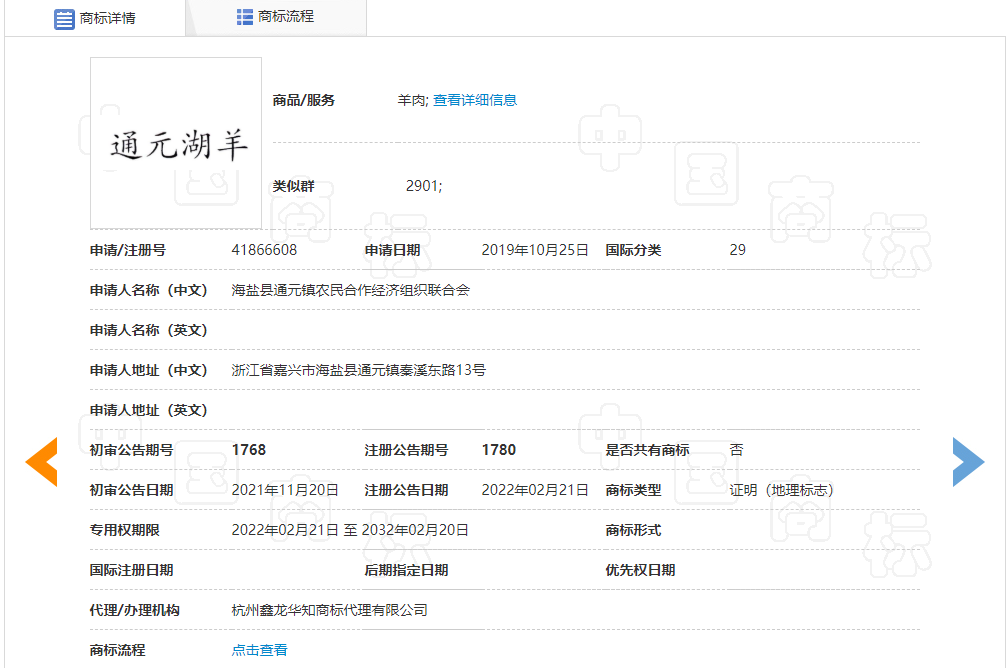1008x668 pixels.
Task: Click the 初审公告期号 label
Action: click(131, 450)
